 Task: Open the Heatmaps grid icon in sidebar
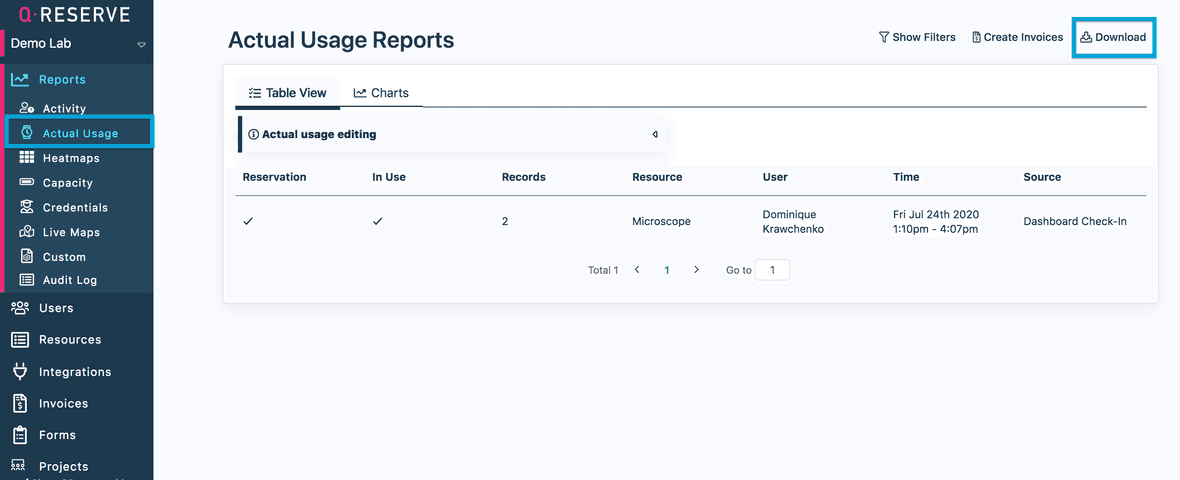(26, 158)
